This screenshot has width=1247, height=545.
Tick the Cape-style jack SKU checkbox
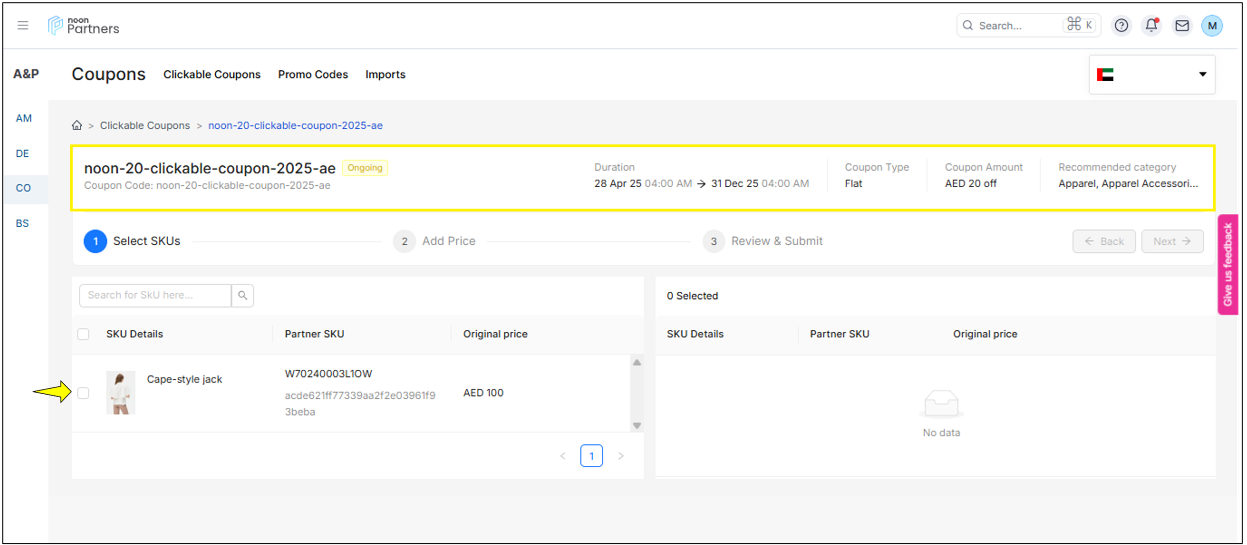(83, 393)
